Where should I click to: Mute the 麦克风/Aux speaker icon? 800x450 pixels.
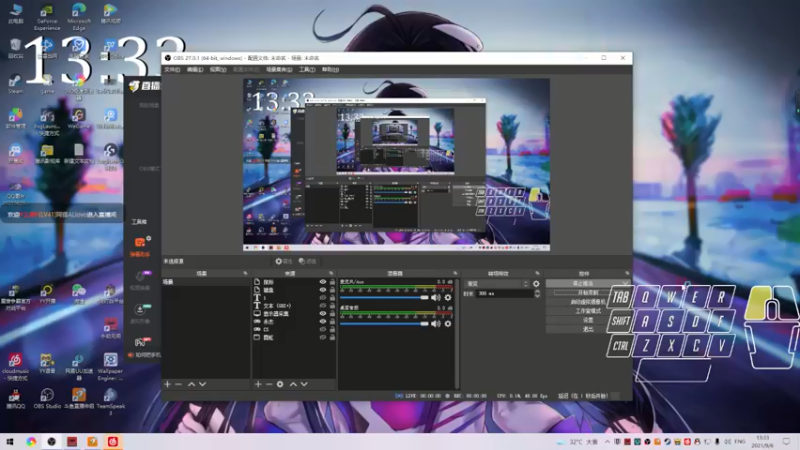coord(435,297)
